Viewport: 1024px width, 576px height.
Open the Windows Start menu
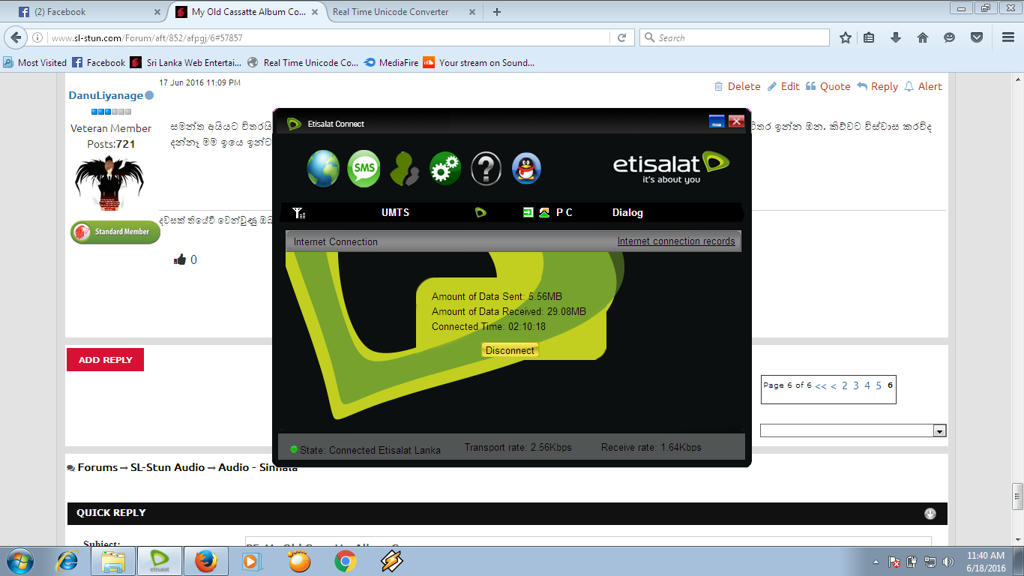pyautogui.click(x=20, y=562)
